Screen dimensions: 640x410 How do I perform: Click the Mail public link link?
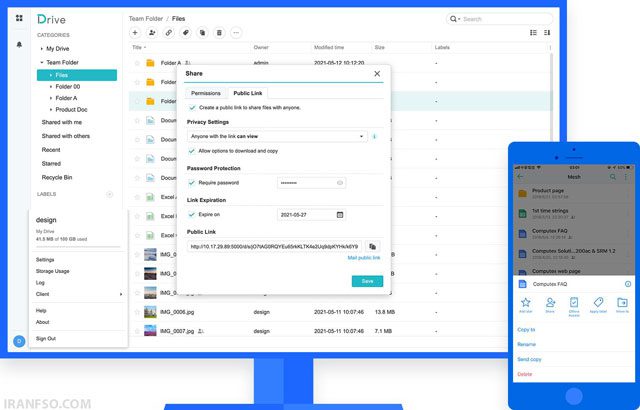pos(364,258)
